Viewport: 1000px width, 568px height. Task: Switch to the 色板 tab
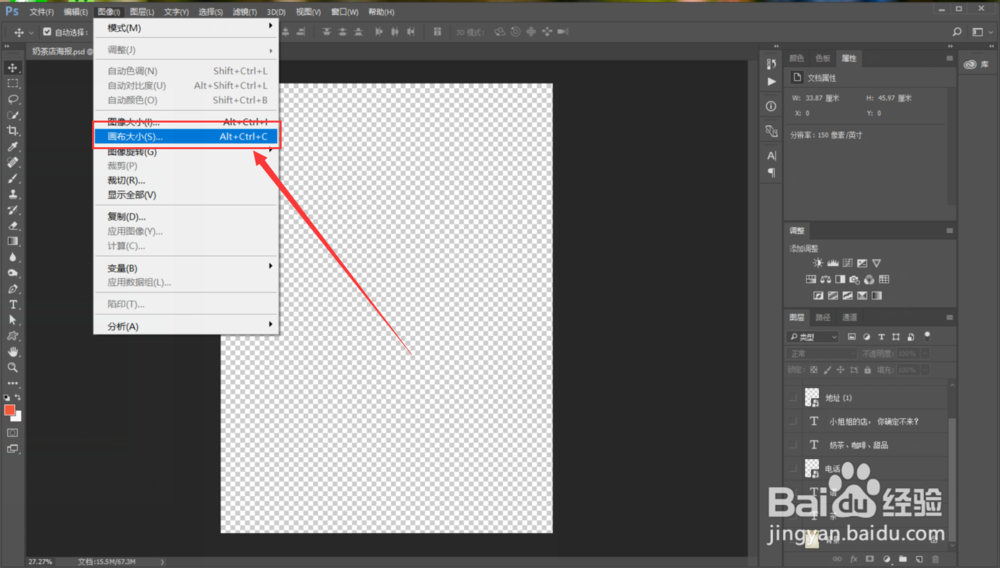(x=823, y=58)
